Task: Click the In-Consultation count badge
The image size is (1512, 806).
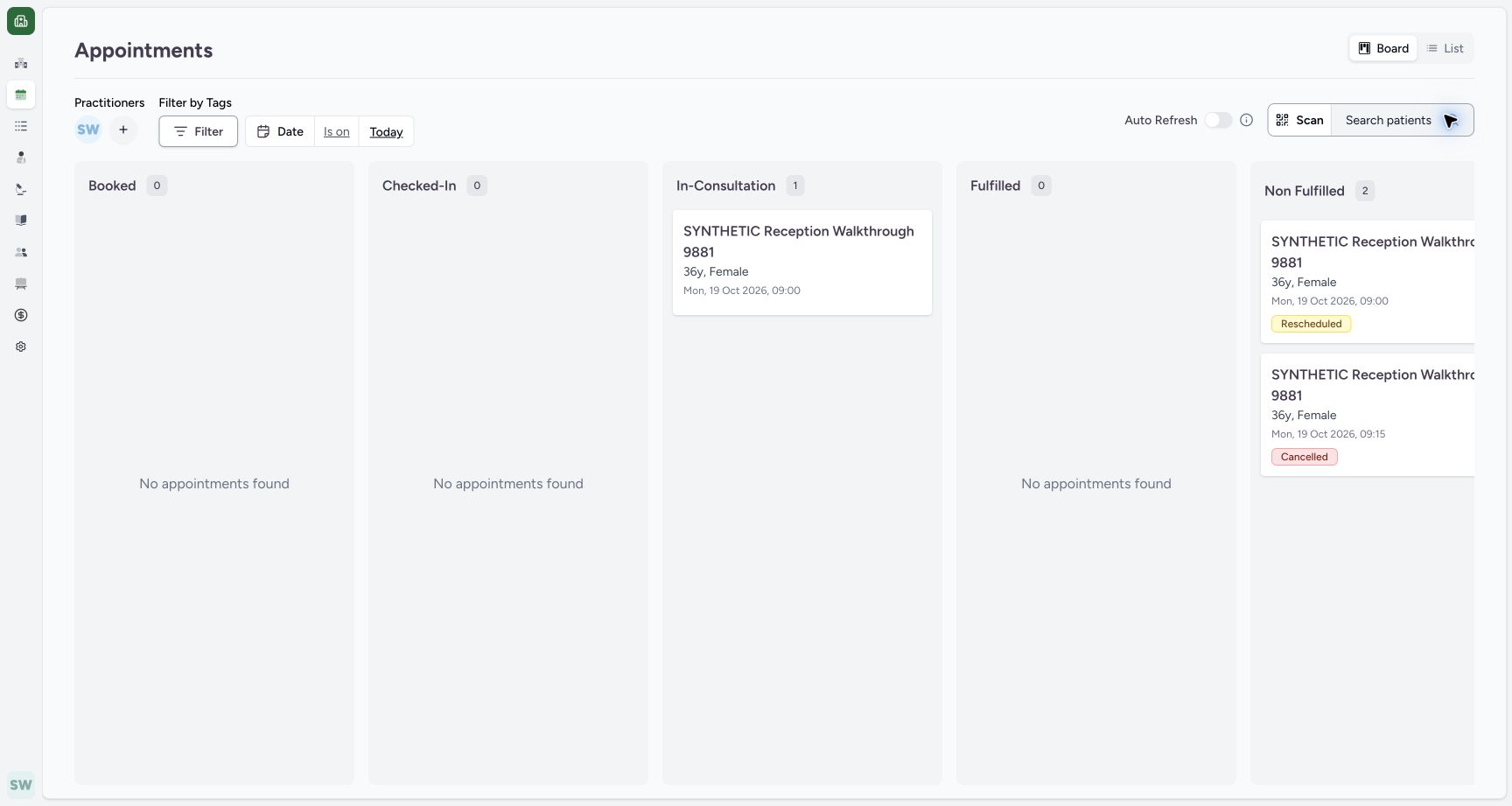Action: click(795, 186)
